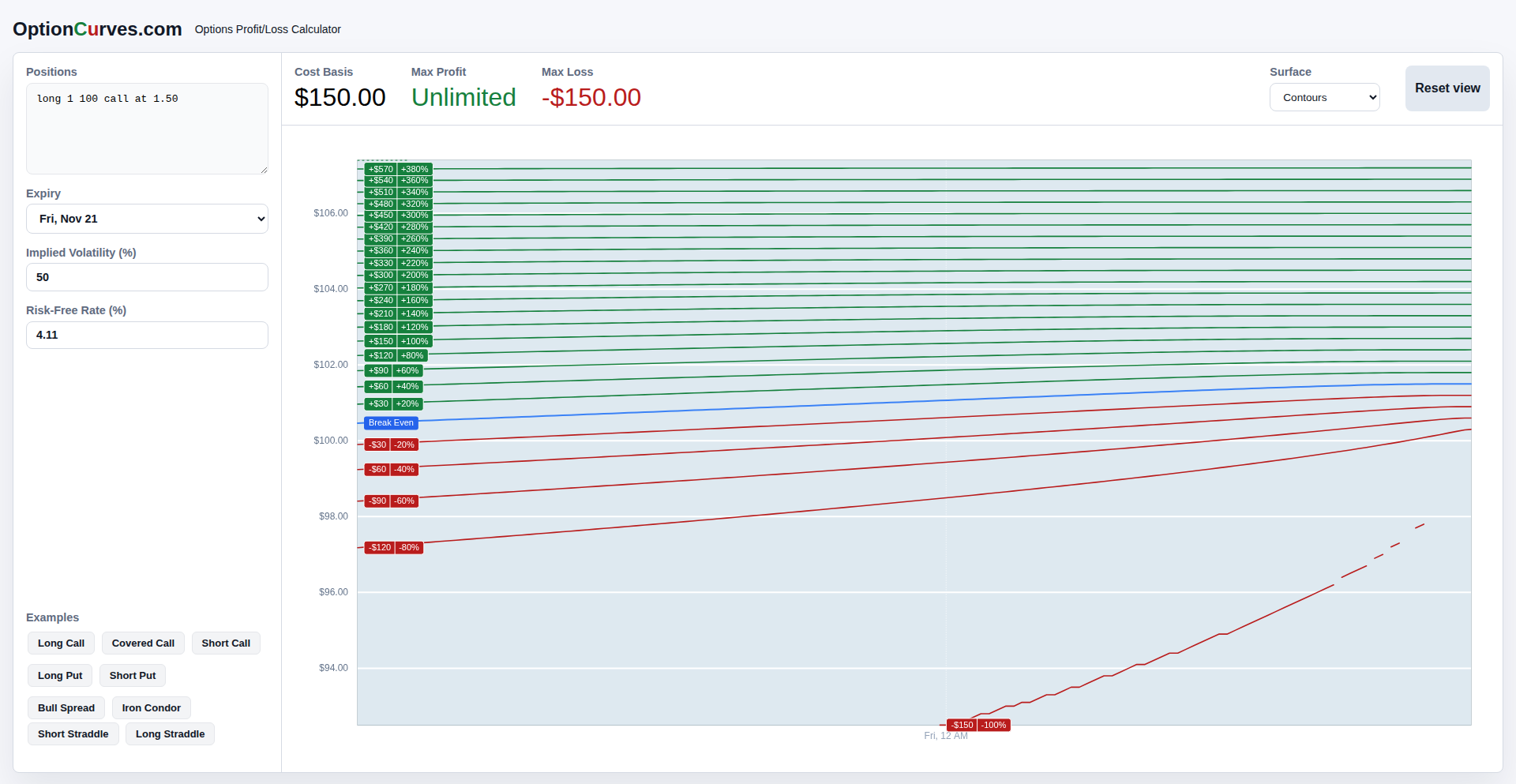
Task: Click the +$420 +280% contour label
Action: 398,227
